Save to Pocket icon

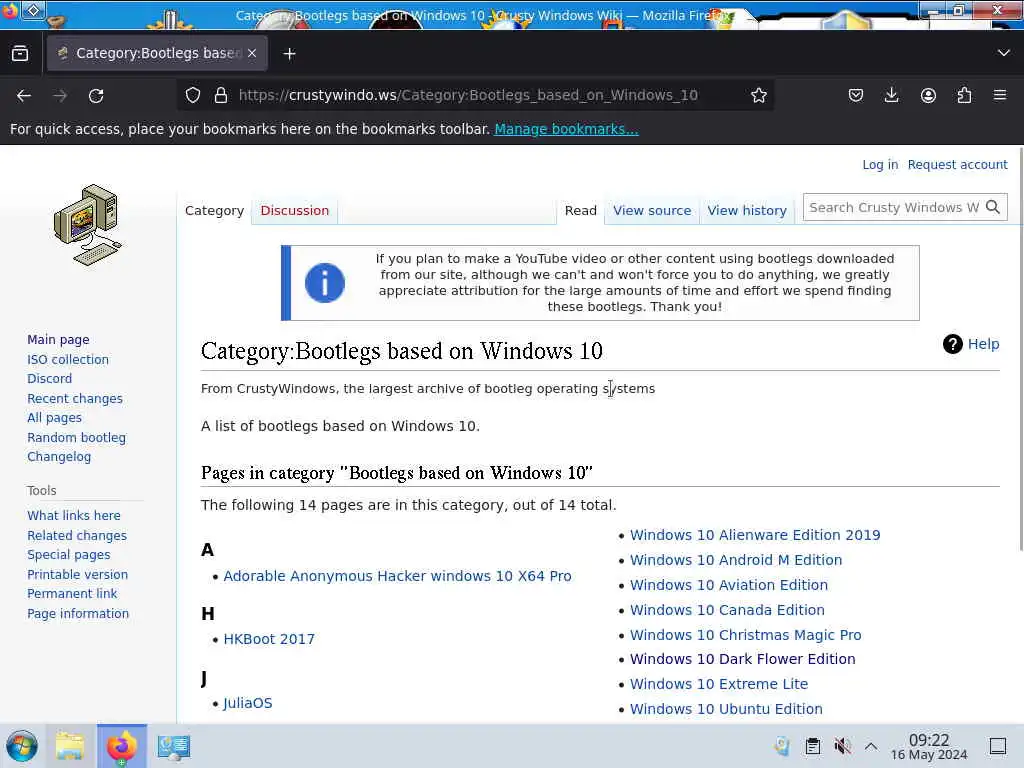tap(856, 95)
